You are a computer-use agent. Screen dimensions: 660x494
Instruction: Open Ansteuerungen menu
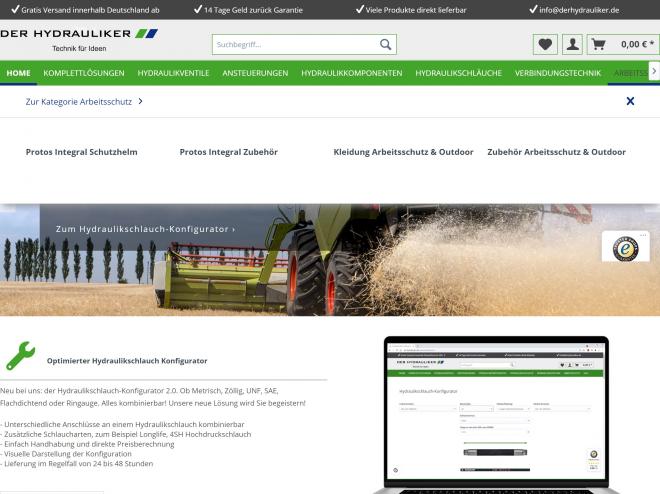[255, 73]
